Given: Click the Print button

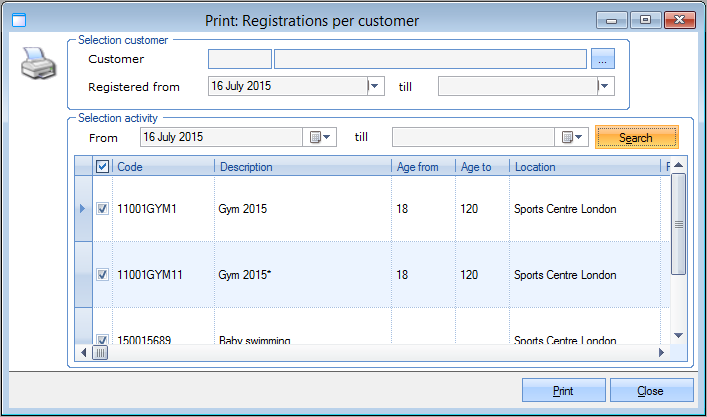Looking at the screenshot, I should [x=563, y=391].
